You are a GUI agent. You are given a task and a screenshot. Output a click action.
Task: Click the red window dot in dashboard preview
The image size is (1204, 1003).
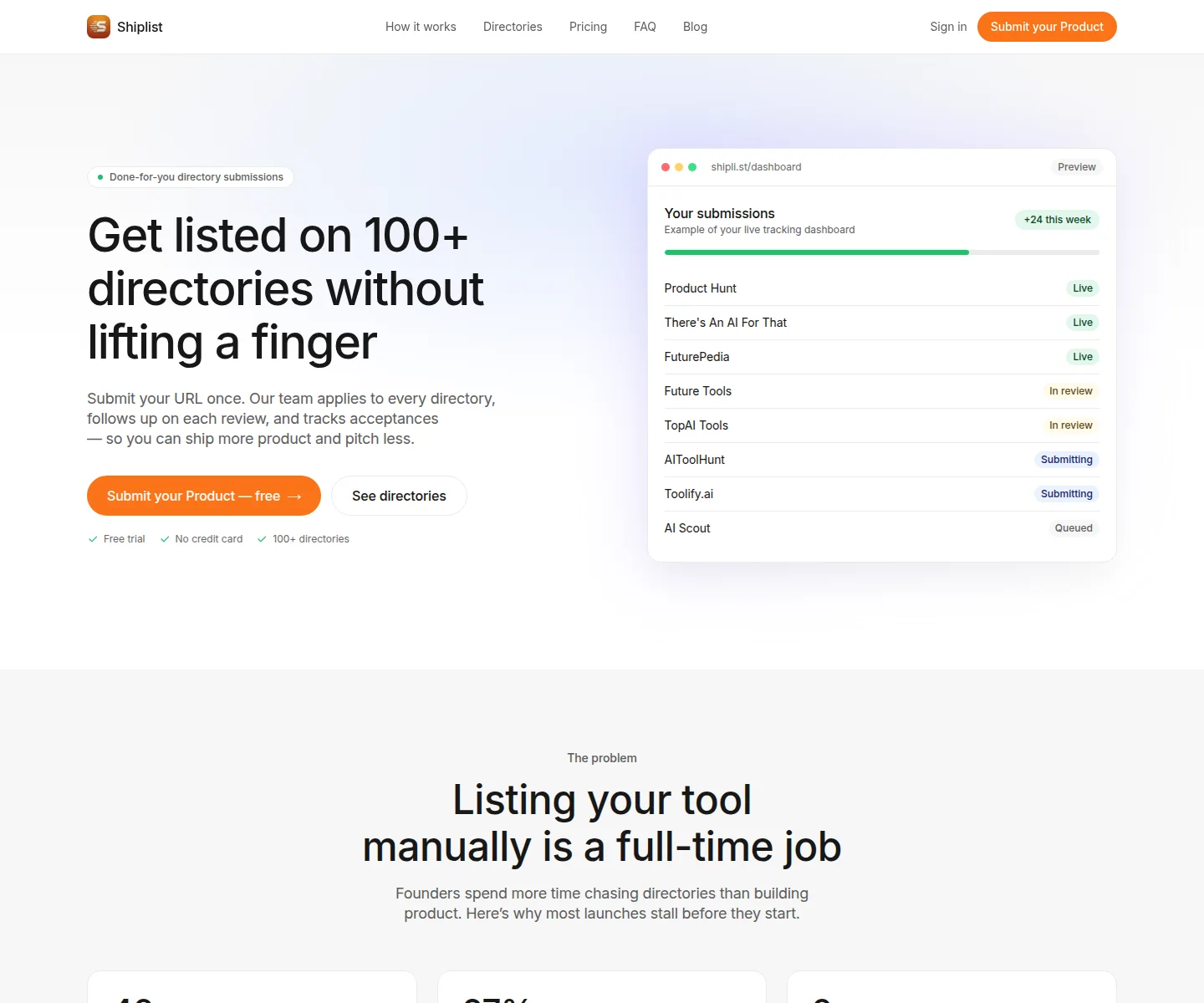[666, 167]
